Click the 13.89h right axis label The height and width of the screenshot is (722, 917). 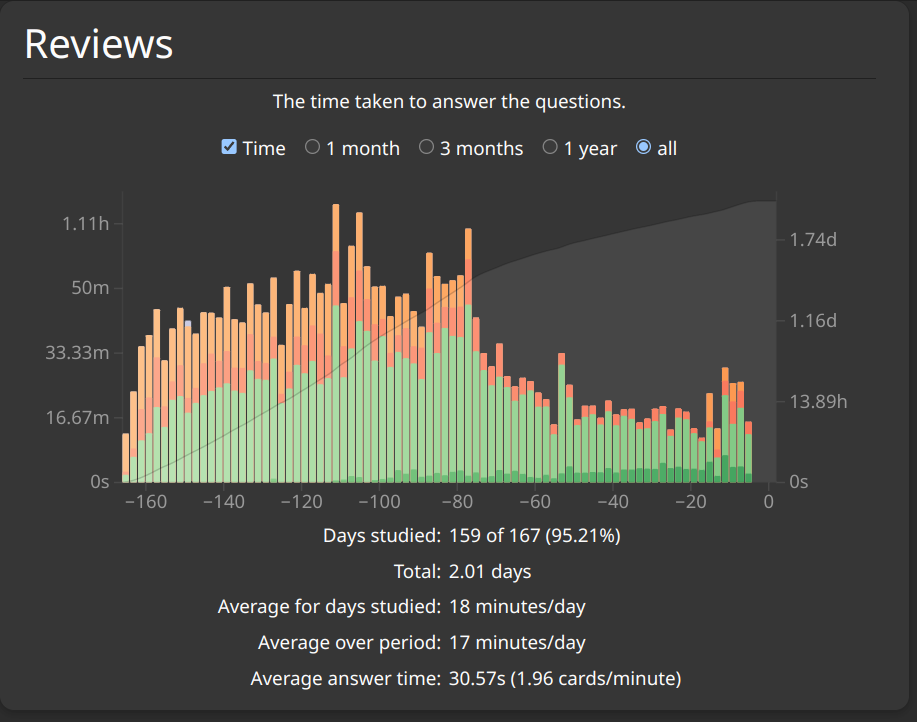click(x=818, y=402)
